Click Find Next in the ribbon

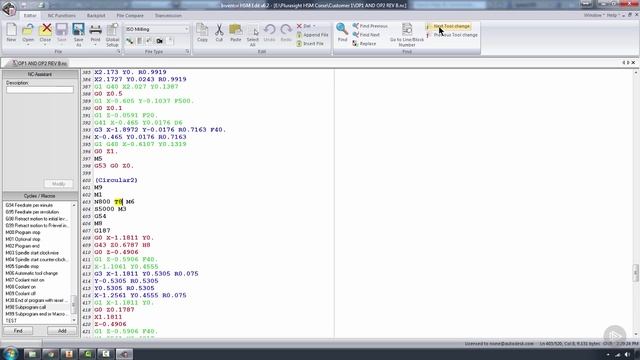pos(366,35)
